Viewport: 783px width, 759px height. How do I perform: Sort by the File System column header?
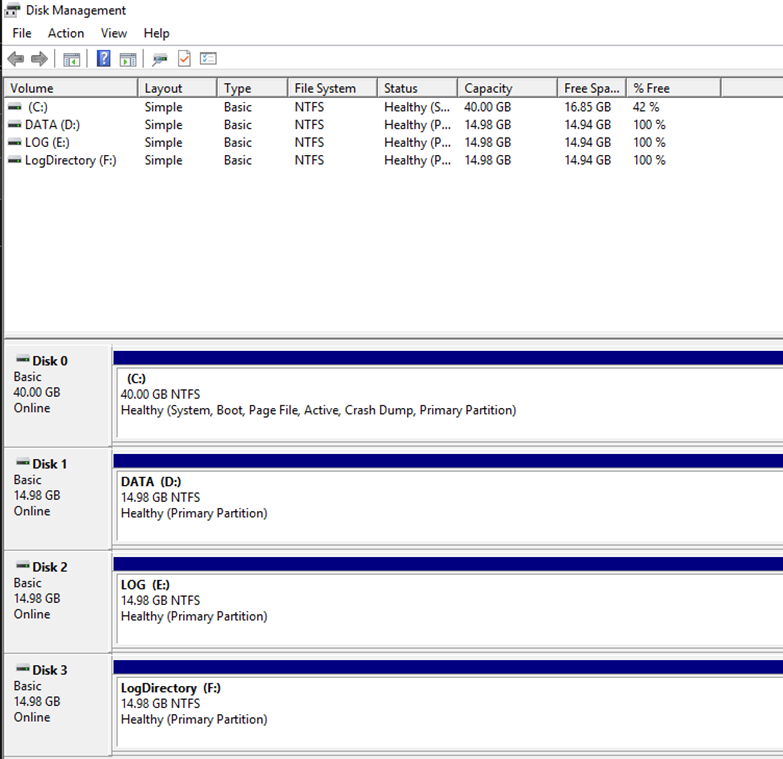(x=331, y=88)
